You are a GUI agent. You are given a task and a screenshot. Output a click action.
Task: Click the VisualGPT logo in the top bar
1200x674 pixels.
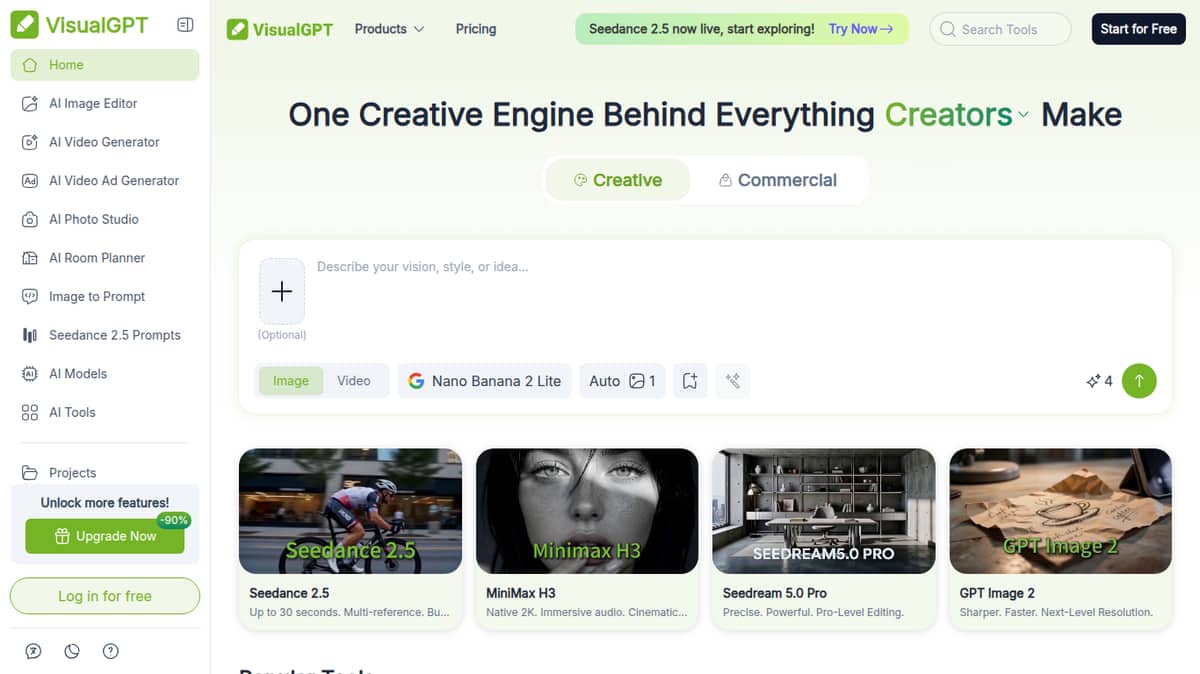[280, 29]
